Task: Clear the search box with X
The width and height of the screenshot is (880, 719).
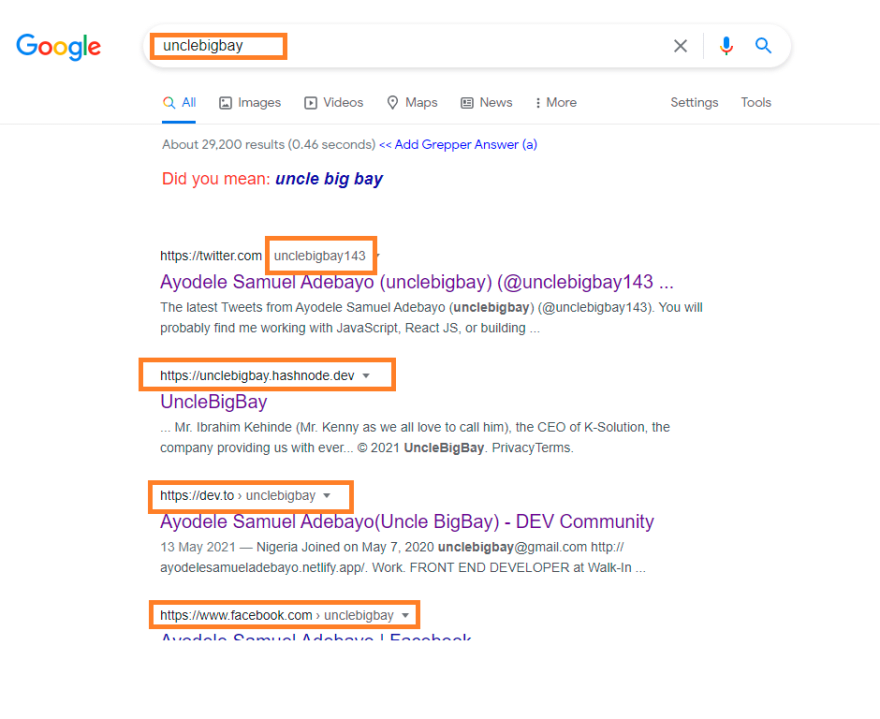Action: pyautogui.click(x=680, y=46)
